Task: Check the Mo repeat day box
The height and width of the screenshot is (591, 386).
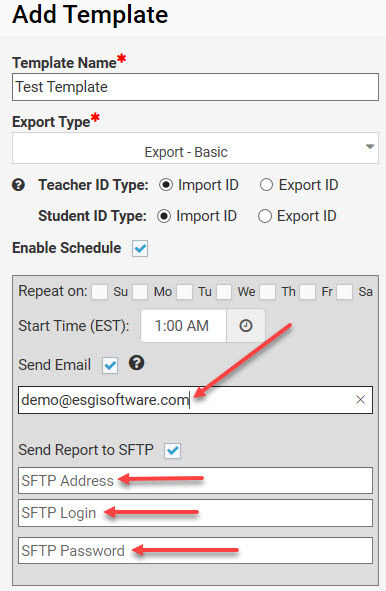Action: point(140,292)
